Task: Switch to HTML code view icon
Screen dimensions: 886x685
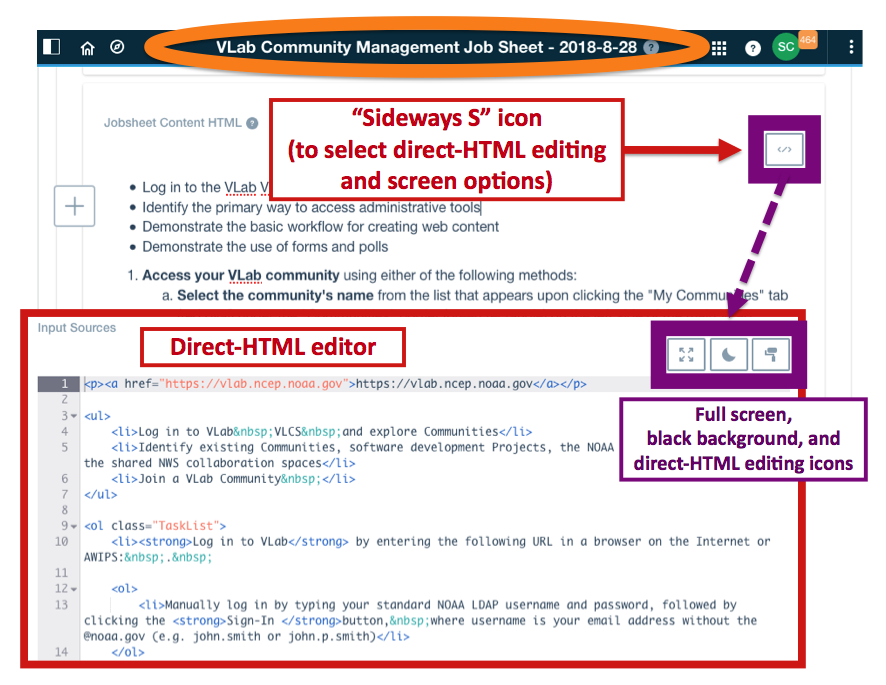Action: pos(784,149)
